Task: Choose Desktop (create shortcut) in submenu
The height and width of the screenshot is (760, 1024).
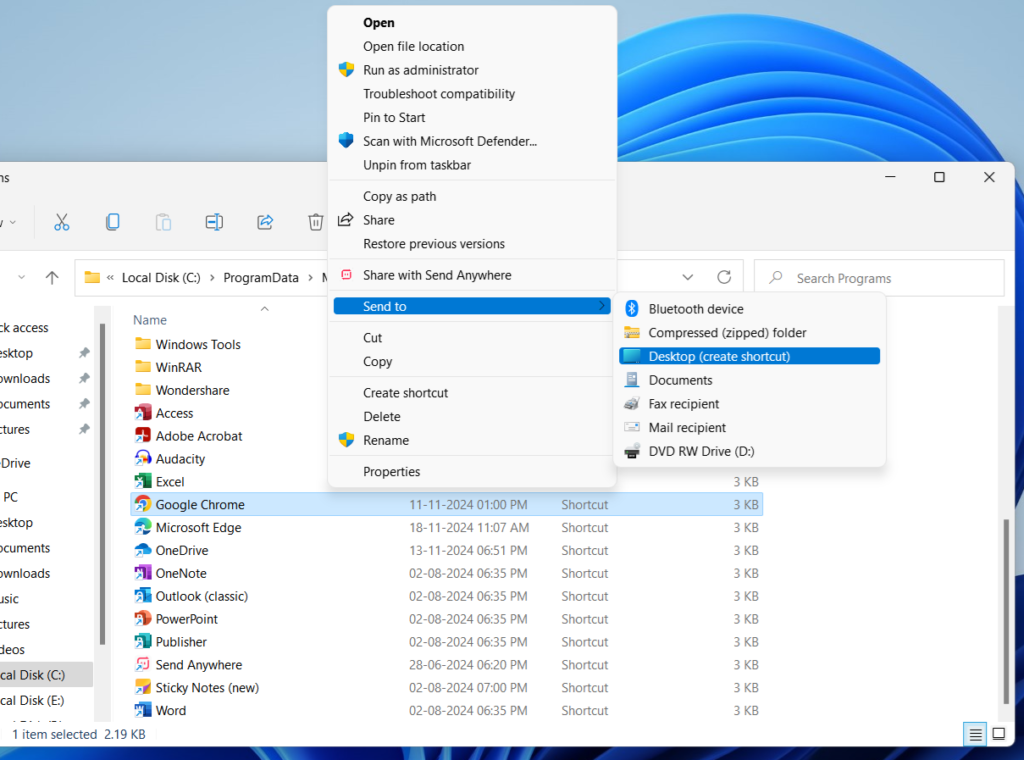Action: tap(749, 356)
